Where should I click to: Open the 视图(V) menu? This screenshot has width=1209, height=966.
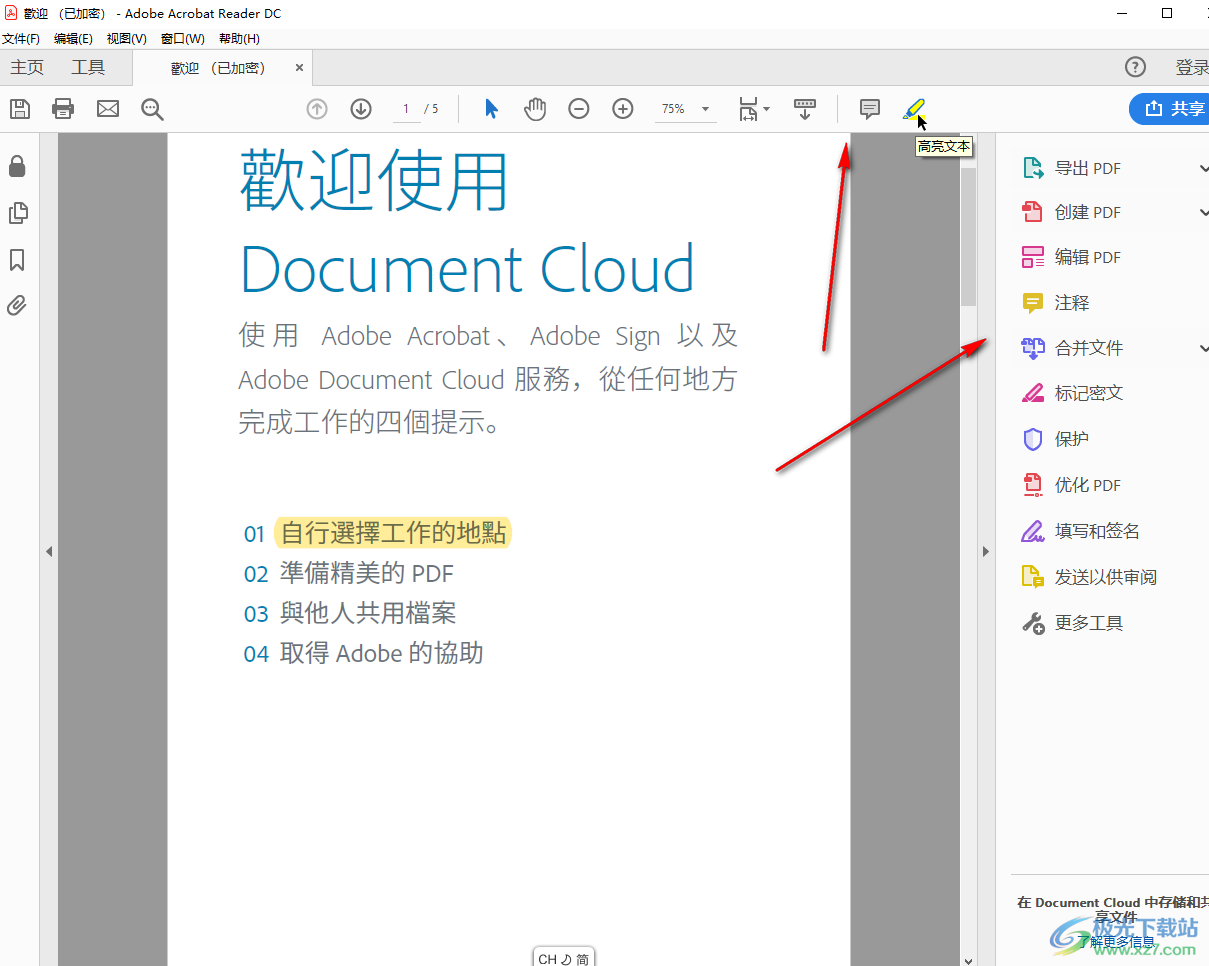point(127,39)
